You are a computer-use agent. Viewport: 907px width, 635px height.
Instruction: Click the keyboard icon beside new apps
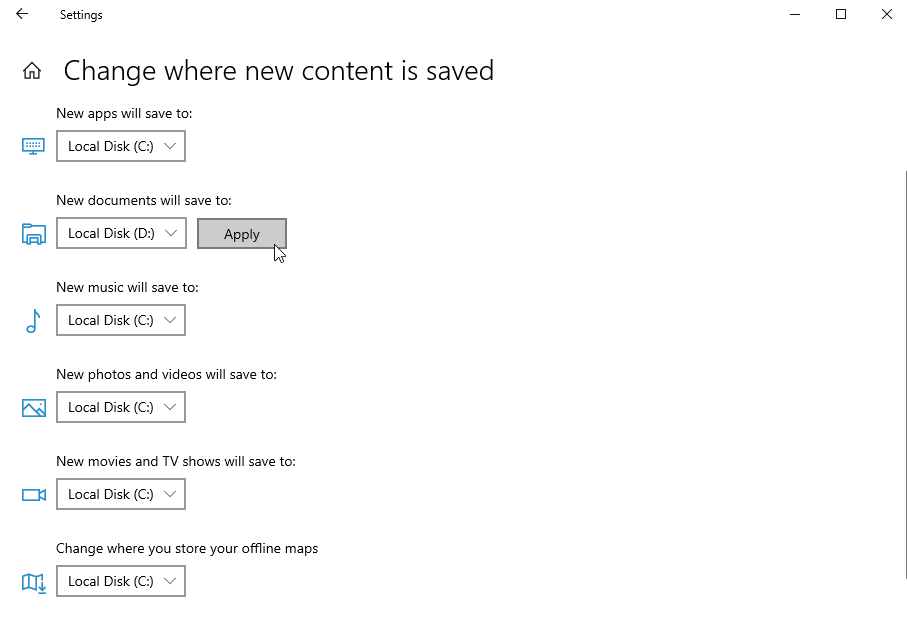coord(34,147)
